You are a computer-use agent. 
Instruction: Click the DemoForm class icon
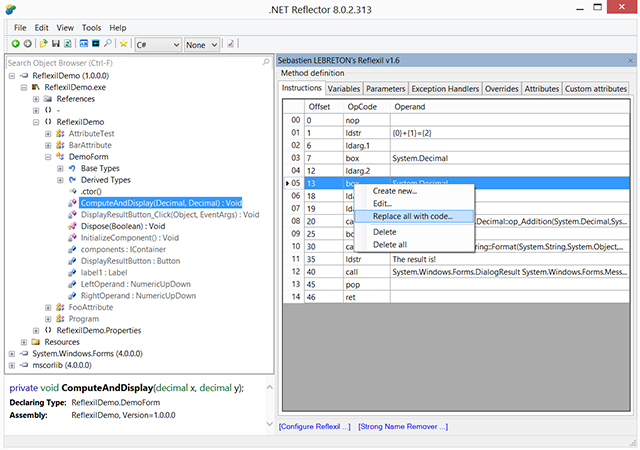coord(60,157)
